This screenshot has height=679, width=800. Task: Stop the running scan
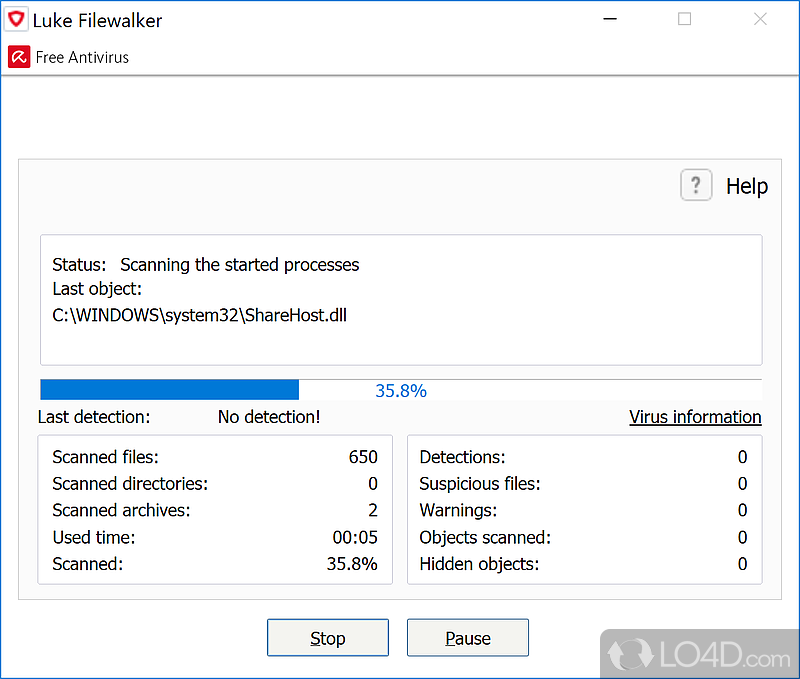(327, 638)
